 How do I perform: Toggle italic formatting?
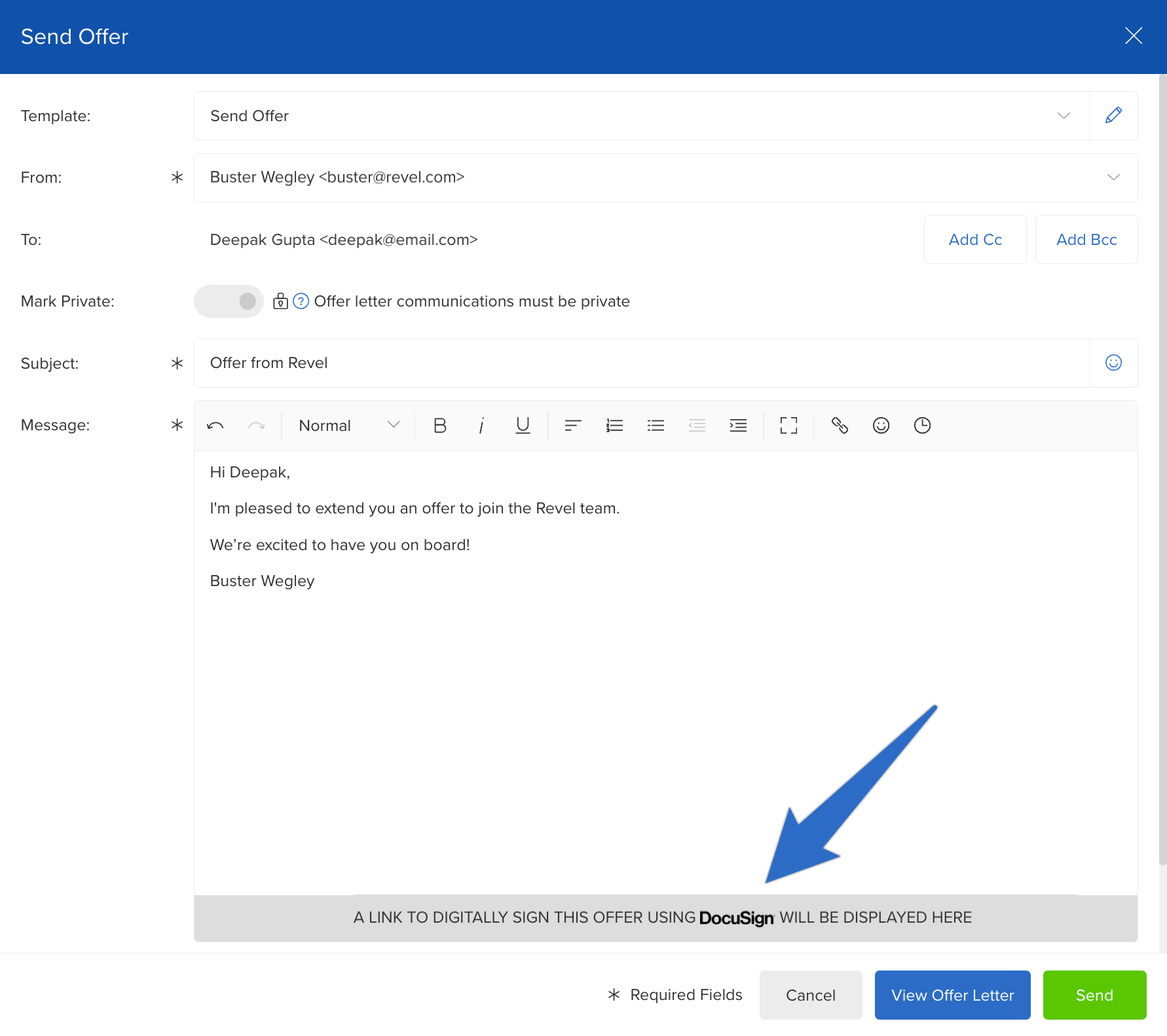[x=481, y=426]
